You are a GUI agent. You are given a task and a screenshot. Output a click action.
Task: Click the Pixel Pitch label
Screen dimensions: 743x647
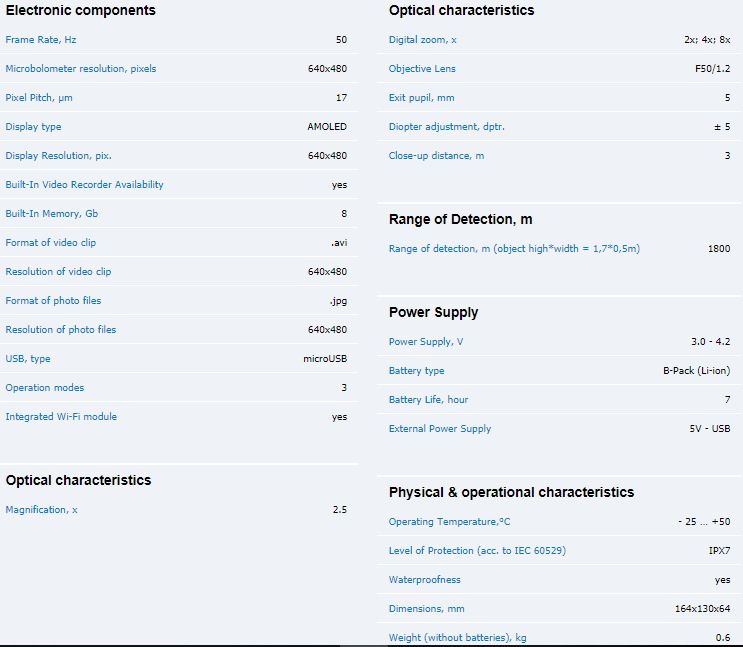point(39,98)
